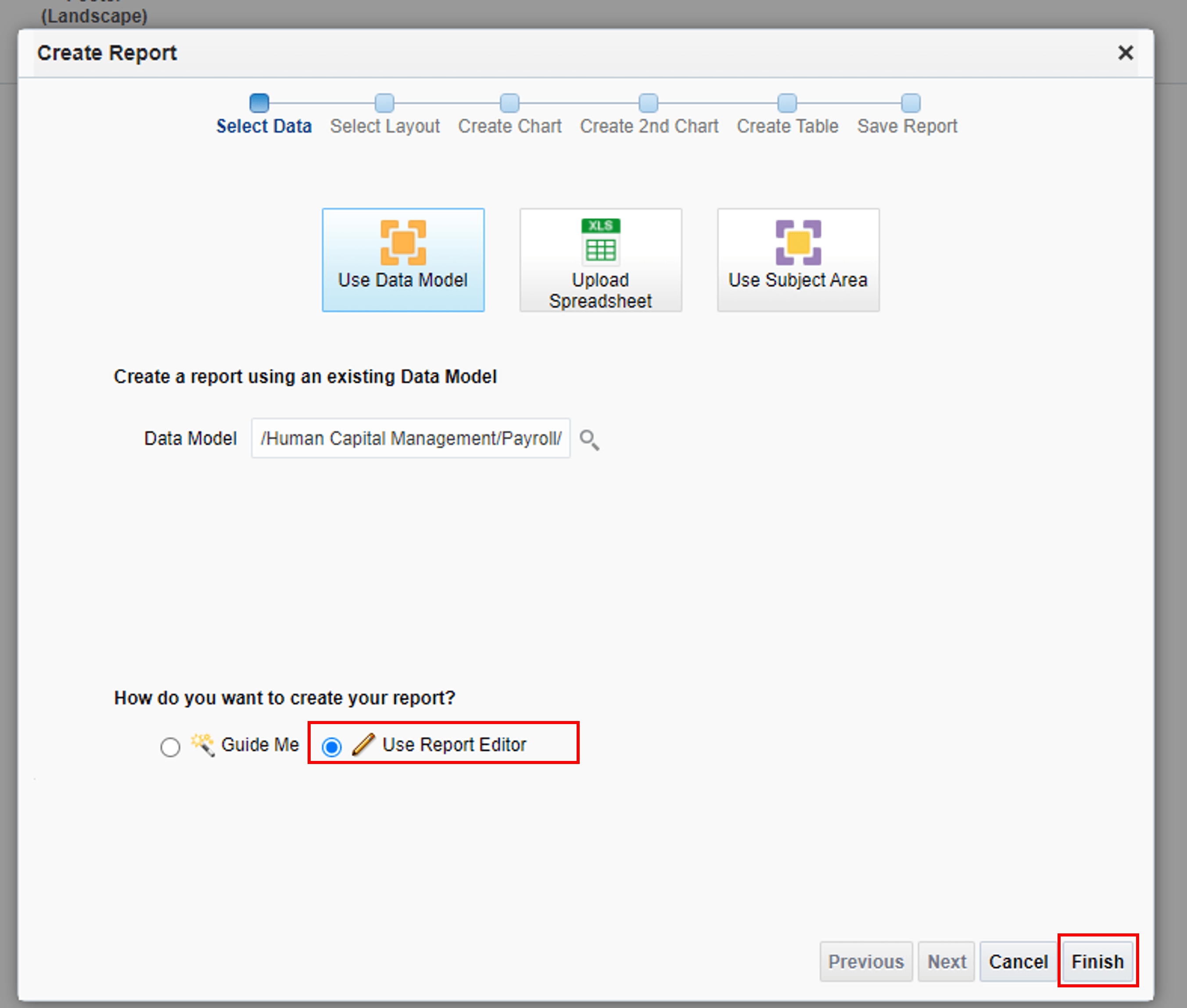Click inside the Data Model path field

click(410, 439)
